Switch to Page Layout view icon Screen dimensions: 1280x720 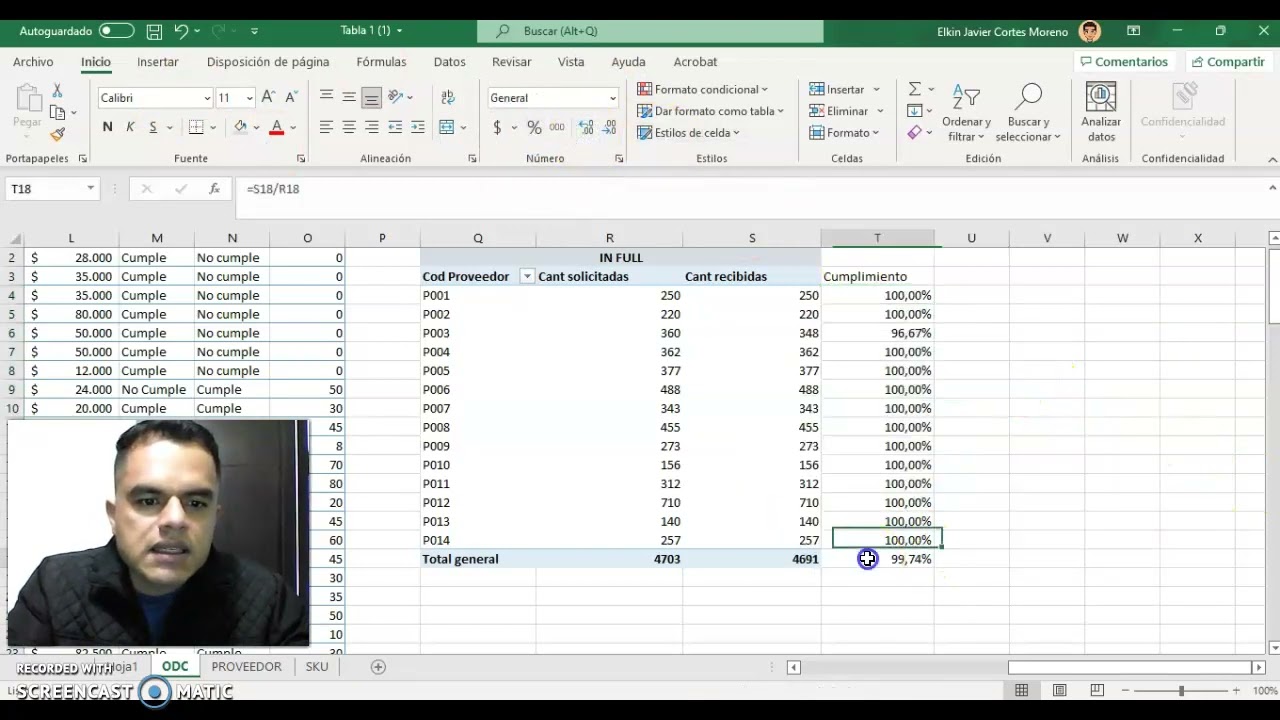pos(1059,690)
